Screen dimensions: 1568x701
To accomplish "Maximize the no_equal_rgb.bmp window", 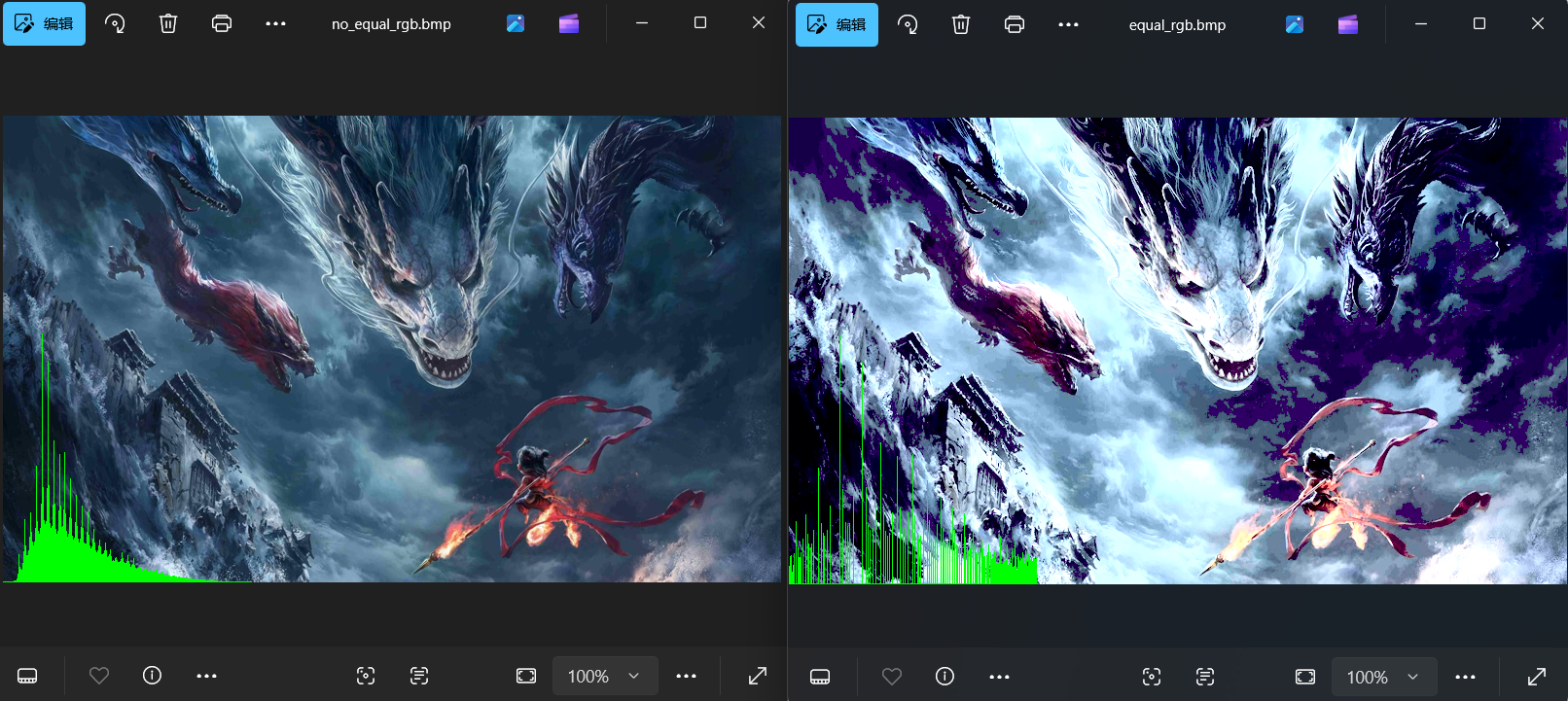I will 700,22.
